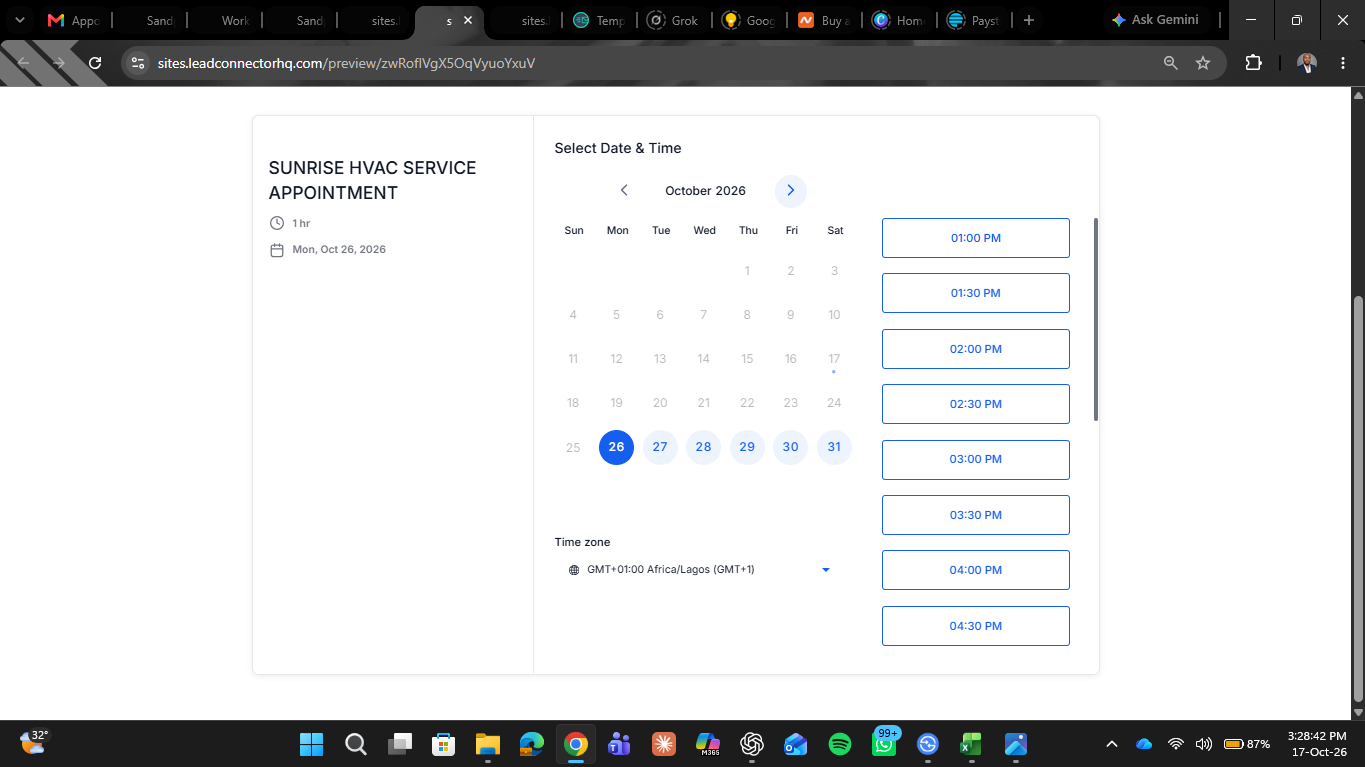The width and height of the screenshot is (1365, 767).
Task: Open ChatGPT app from the taskbar
Action: click(x=752, y=744)
